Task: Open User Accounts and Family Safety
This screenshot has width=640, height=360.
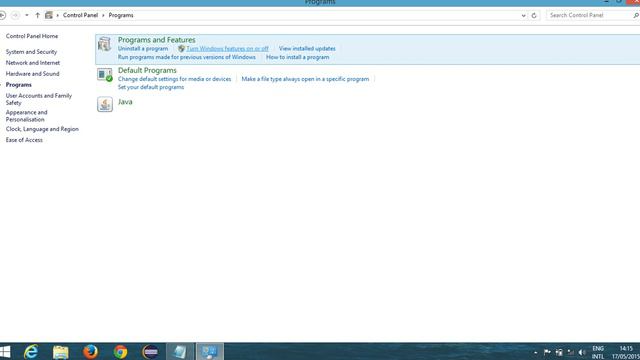Action: pos(39,99)
